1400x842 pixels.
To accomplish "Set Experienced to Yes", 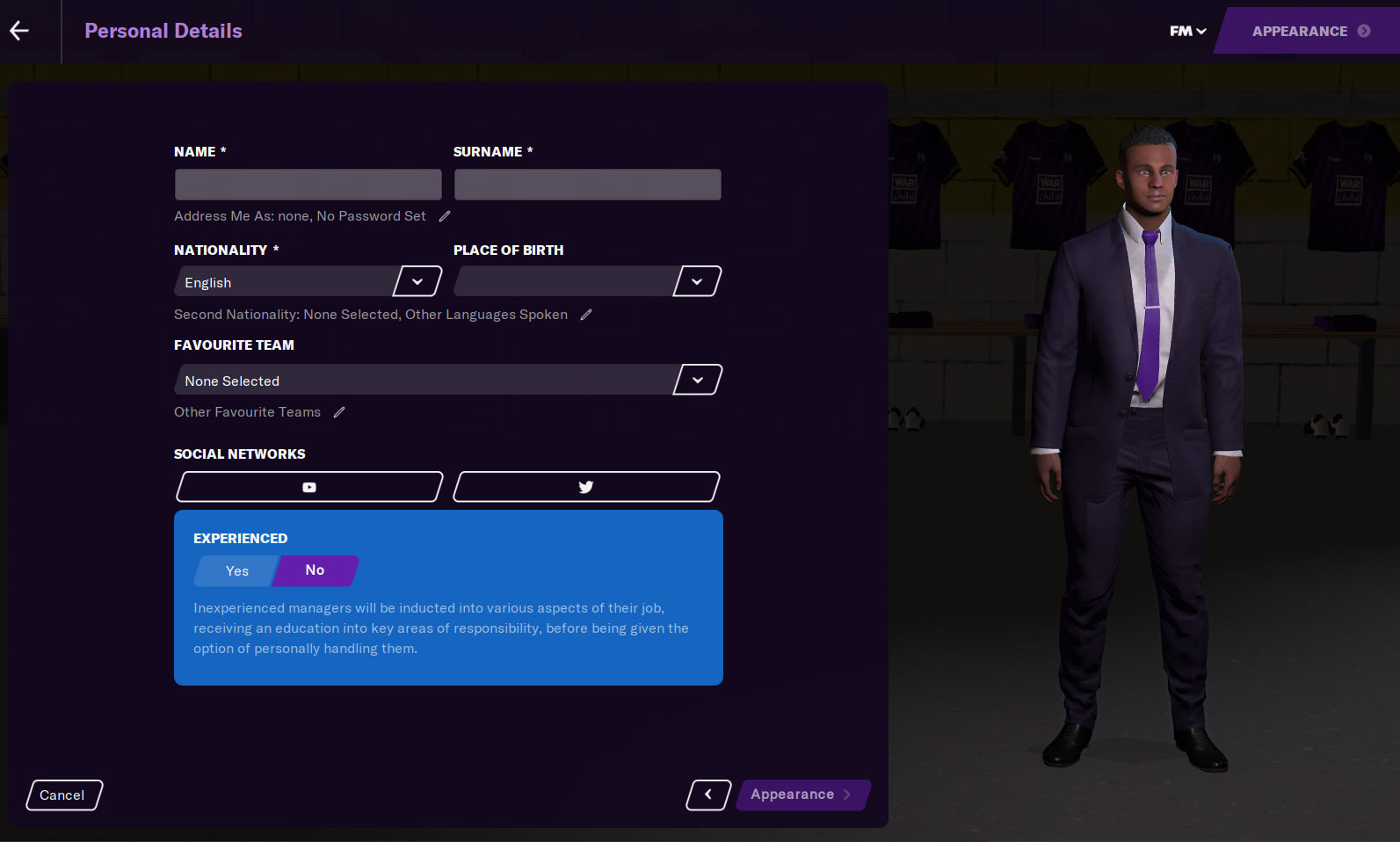I will [x=237, y=570].
